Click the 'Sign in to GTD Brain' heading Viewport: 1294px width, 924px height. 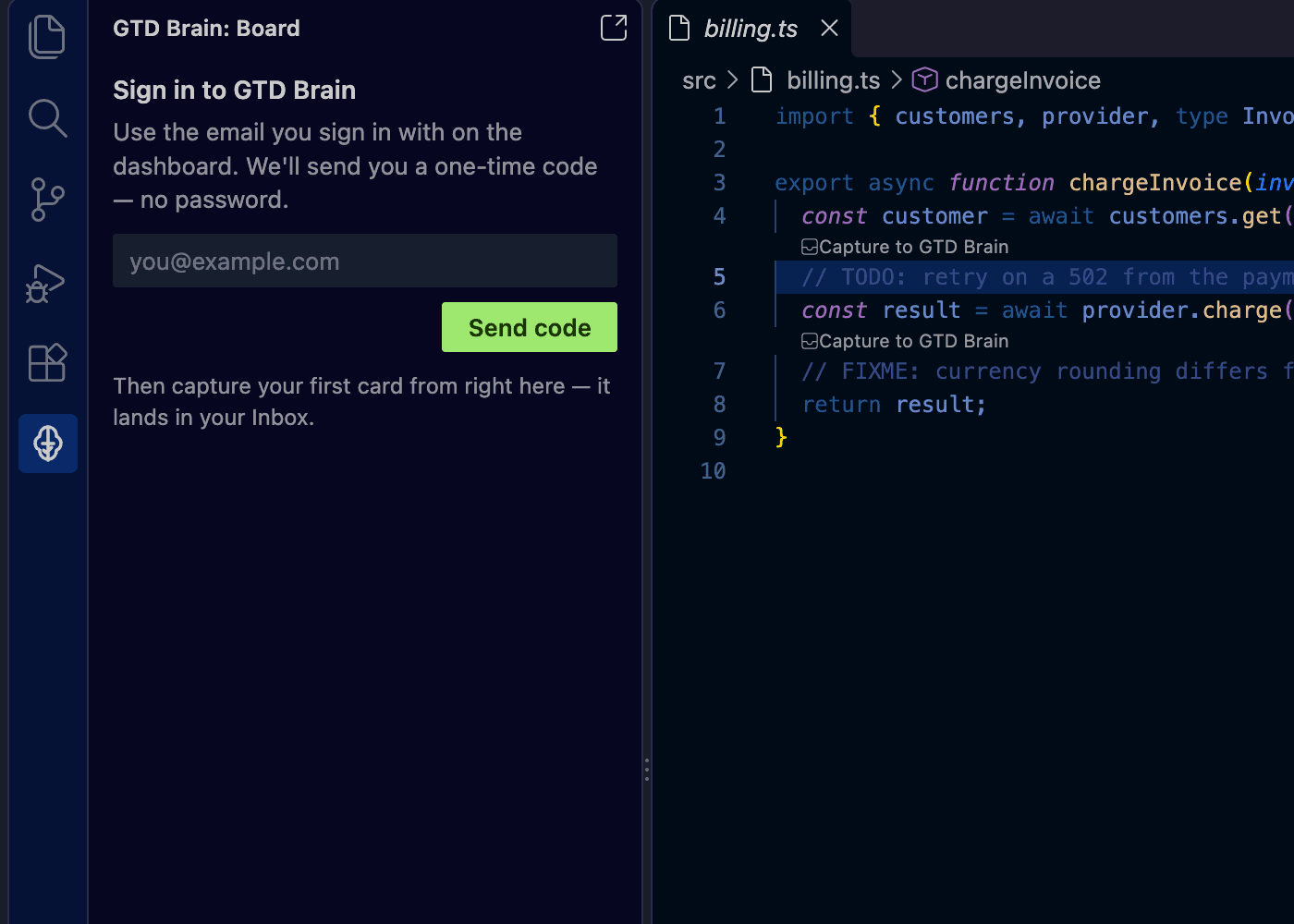234,90
